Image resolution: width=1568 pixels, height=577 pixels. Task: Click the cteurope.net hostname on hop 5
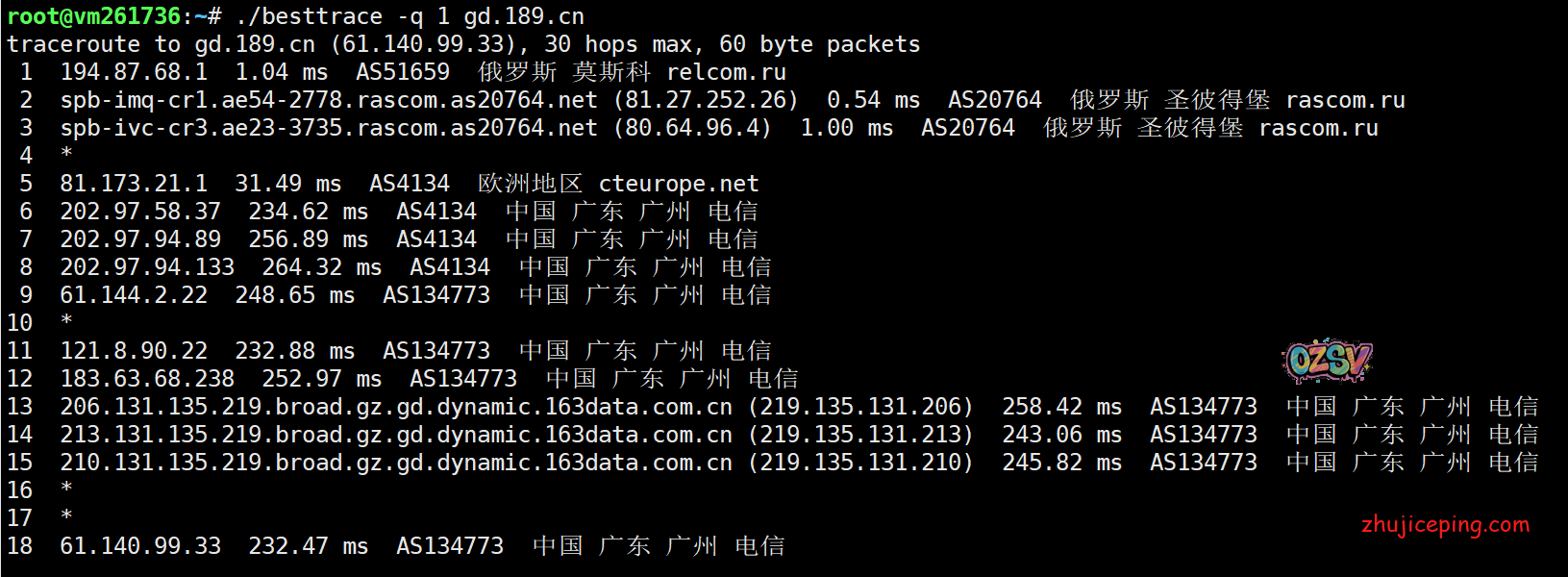[679, 184]
